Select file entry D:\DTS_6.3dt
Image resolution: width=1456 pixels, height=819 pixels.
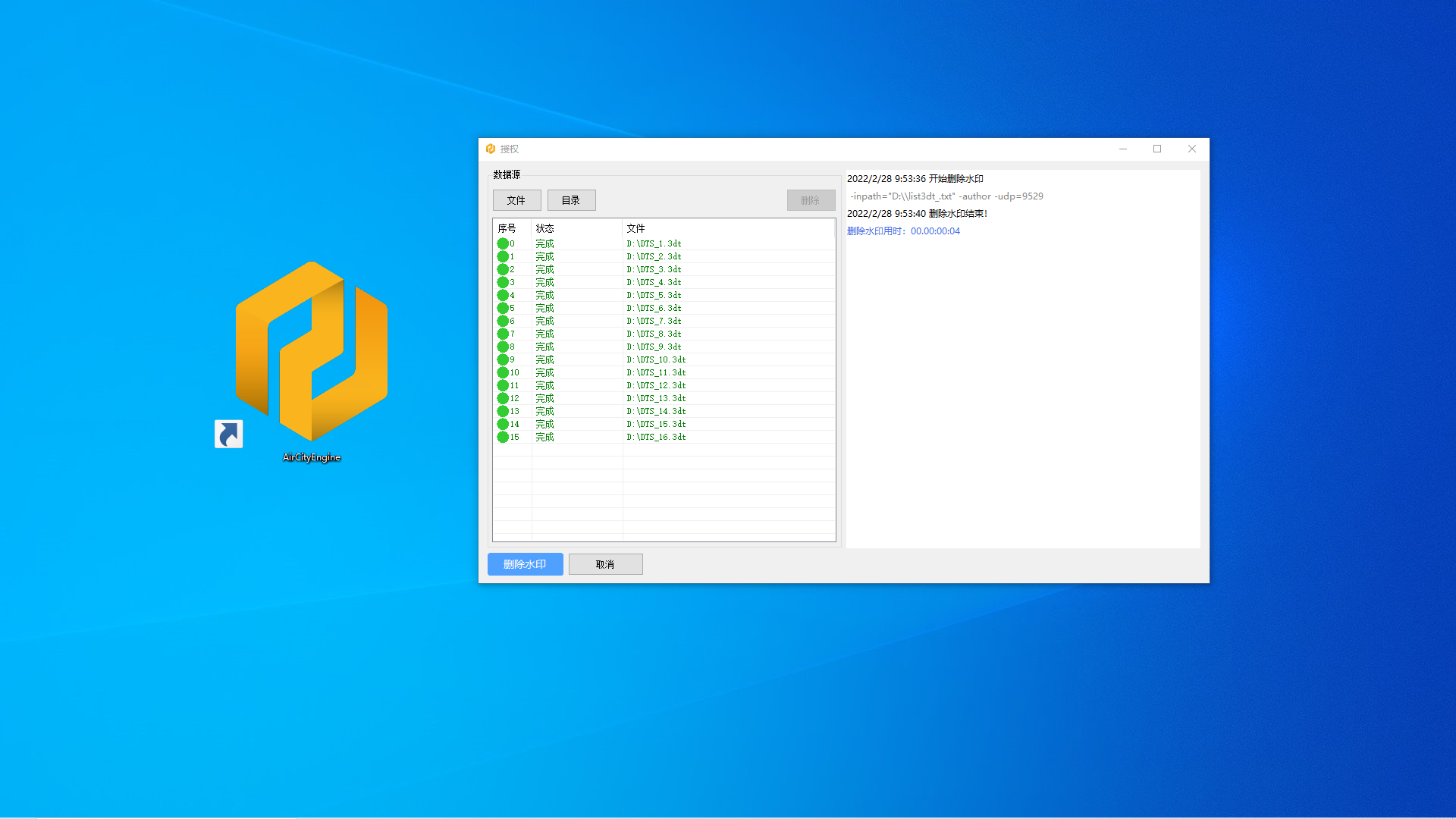(x=654, y=308)
